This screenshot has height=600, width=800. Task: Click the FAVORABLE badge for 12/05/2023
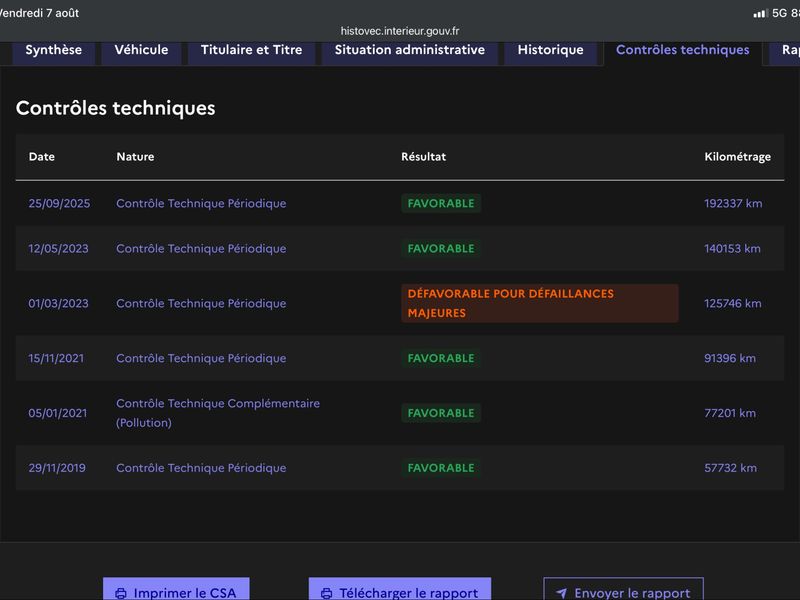click(x=441, y=248)
